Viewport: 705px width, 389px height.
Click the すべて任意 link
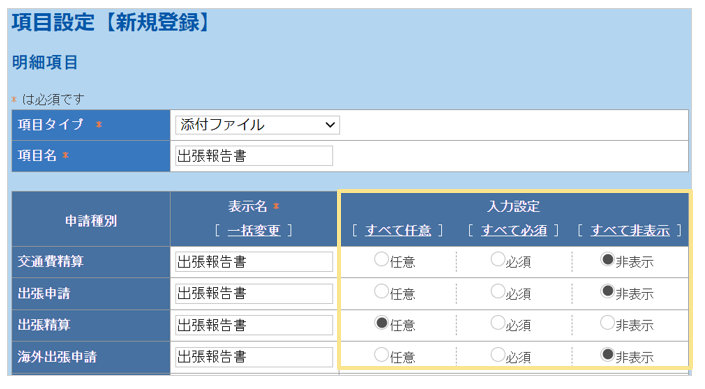tap(398, 230)
